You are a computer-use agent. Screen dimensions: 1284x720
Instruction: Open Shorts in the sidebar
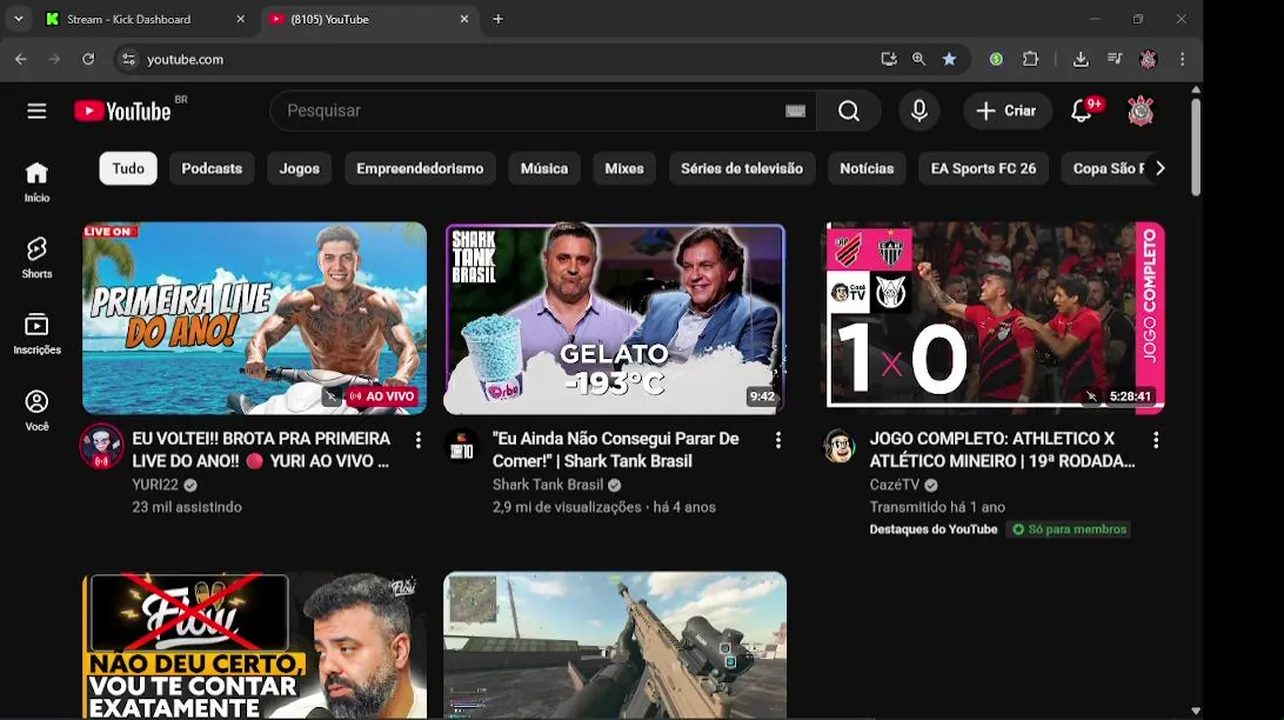point(37,258)
